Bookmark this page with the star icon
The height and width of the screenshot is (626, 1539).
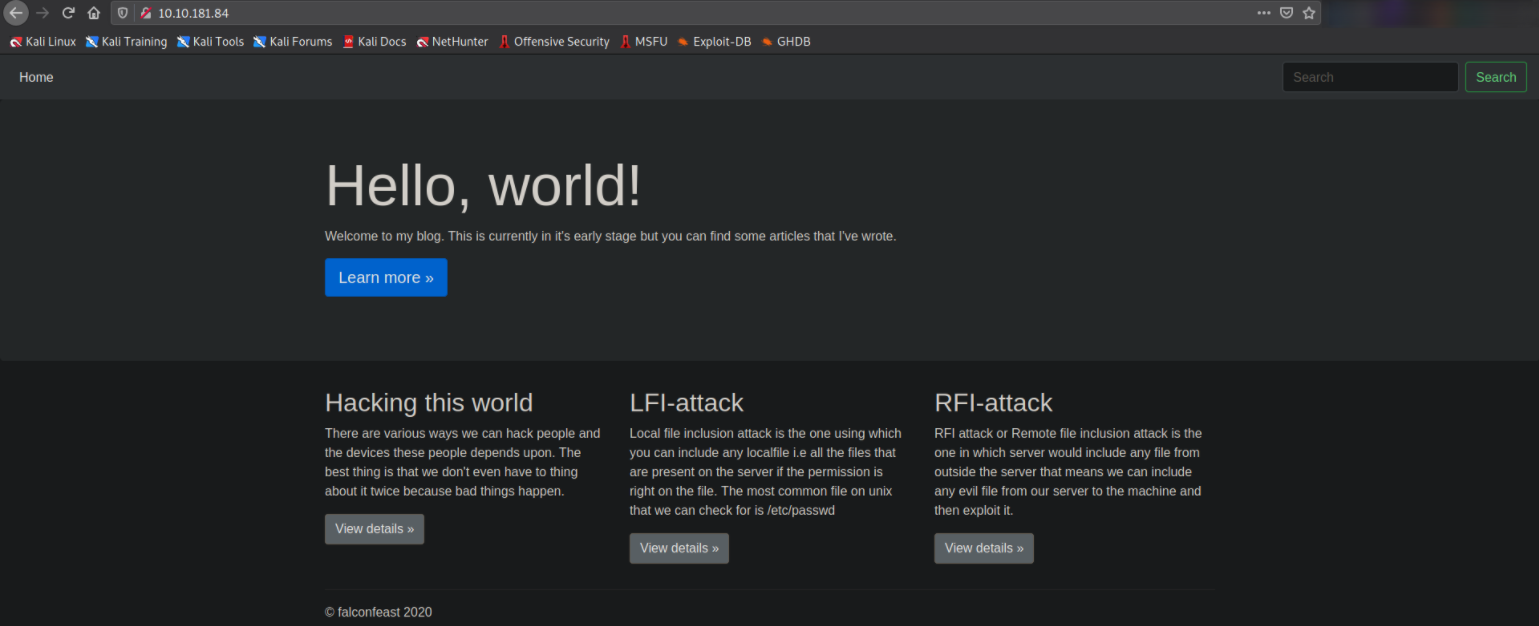1308,13
